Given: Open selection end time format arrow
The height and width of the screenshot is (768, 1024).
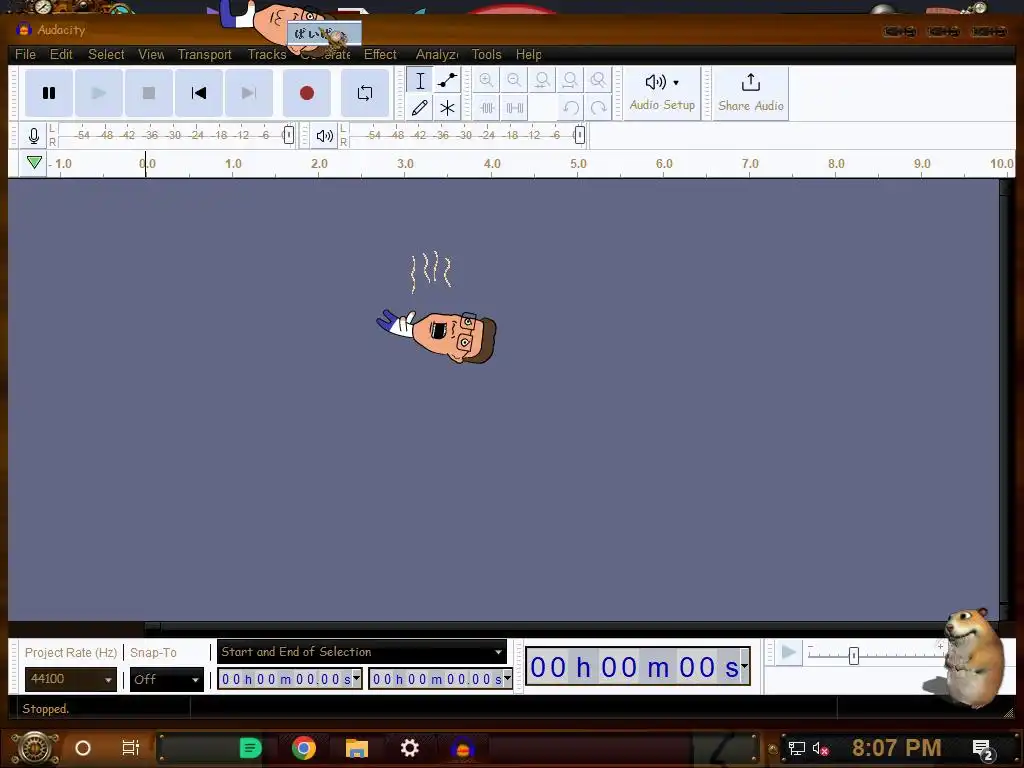Looking at the screenshot, I should pos(507,679).
